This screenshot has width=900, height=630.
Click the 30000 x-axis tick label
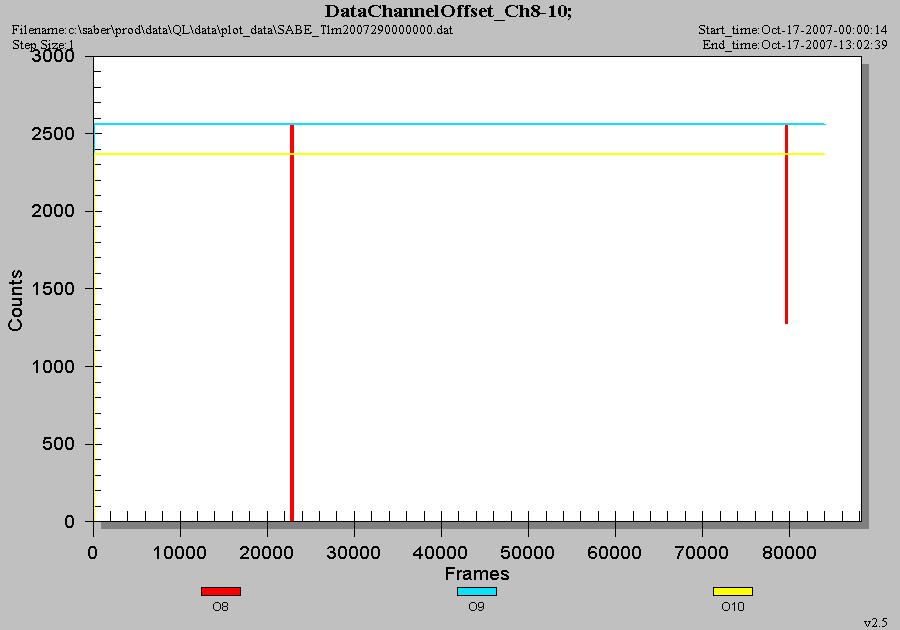[x=354, y=553]
